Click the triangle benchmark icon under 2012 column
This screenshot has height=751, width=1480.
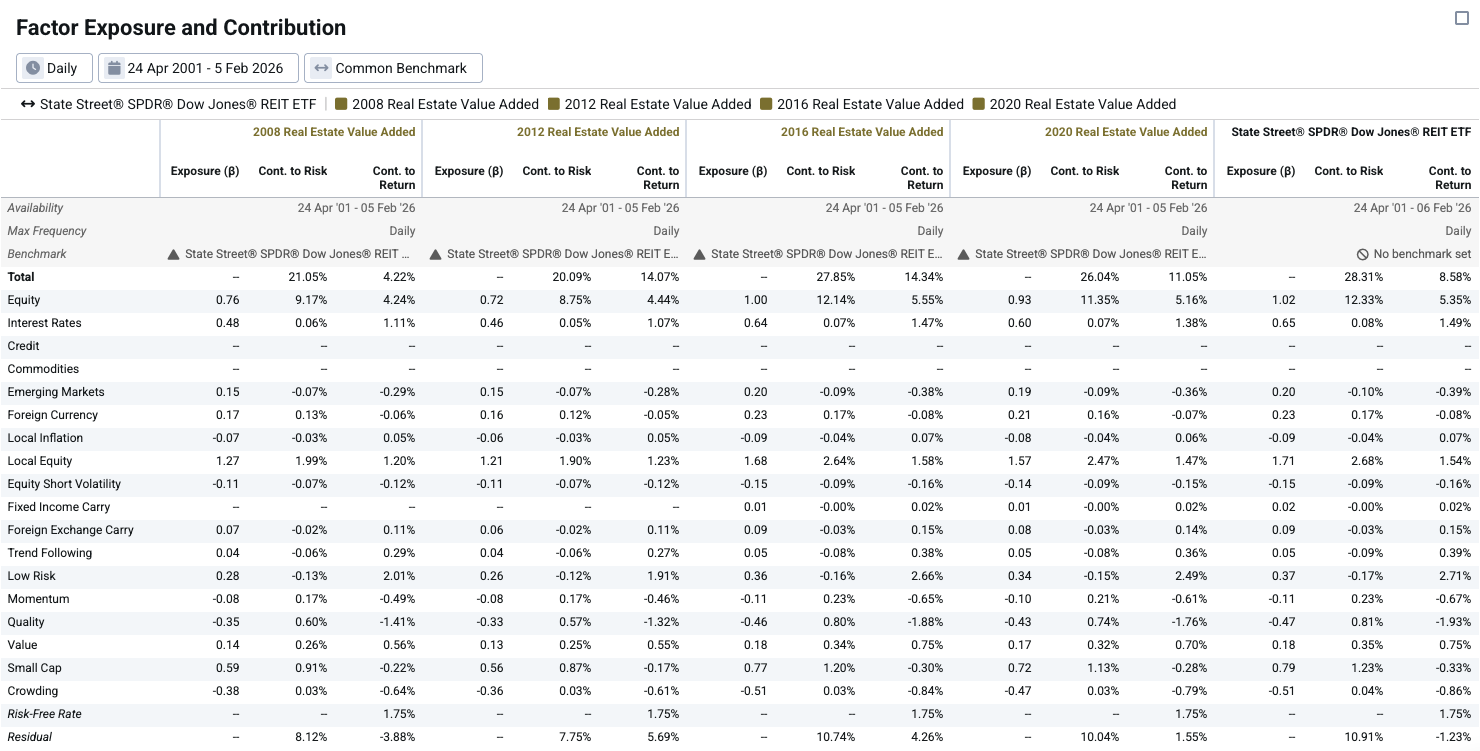click(436, 254)
